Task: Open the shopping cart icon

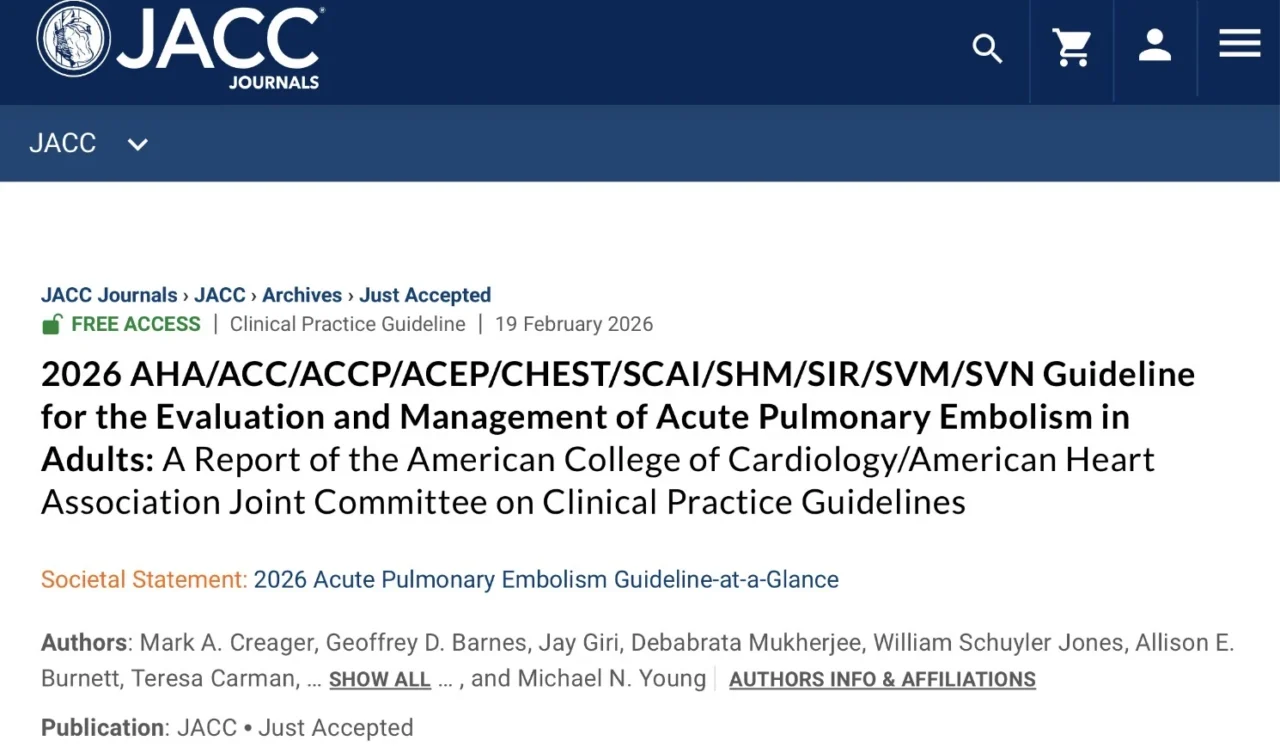Action: pos(1071,48)
